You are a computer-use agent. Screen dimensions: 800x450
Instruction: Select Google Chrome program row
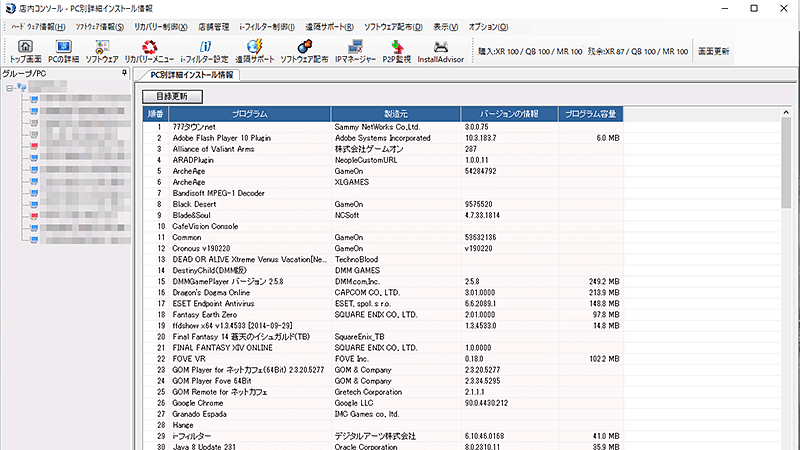point(383,403)
